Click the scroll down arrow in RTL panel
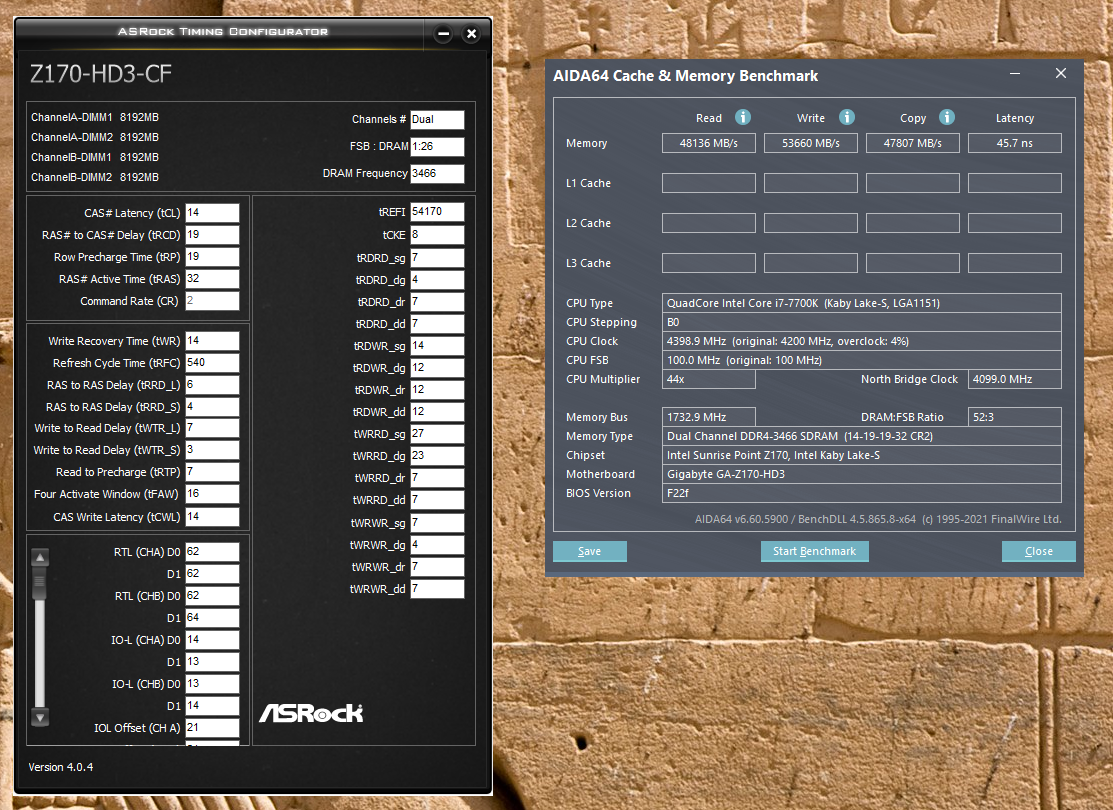Viewport: 1113px width, 810px height. (40, 717)
